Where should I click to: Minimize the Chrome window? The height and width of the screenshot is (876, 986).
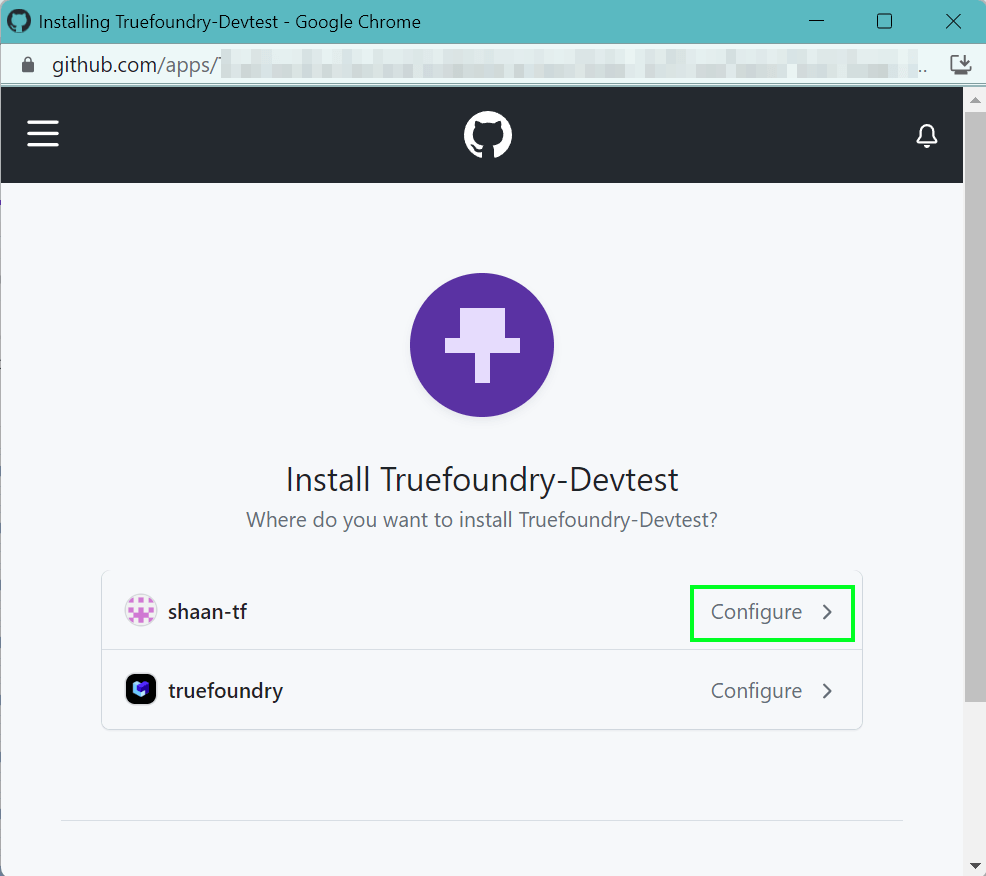pyautogui.click(x=816, y=21)
